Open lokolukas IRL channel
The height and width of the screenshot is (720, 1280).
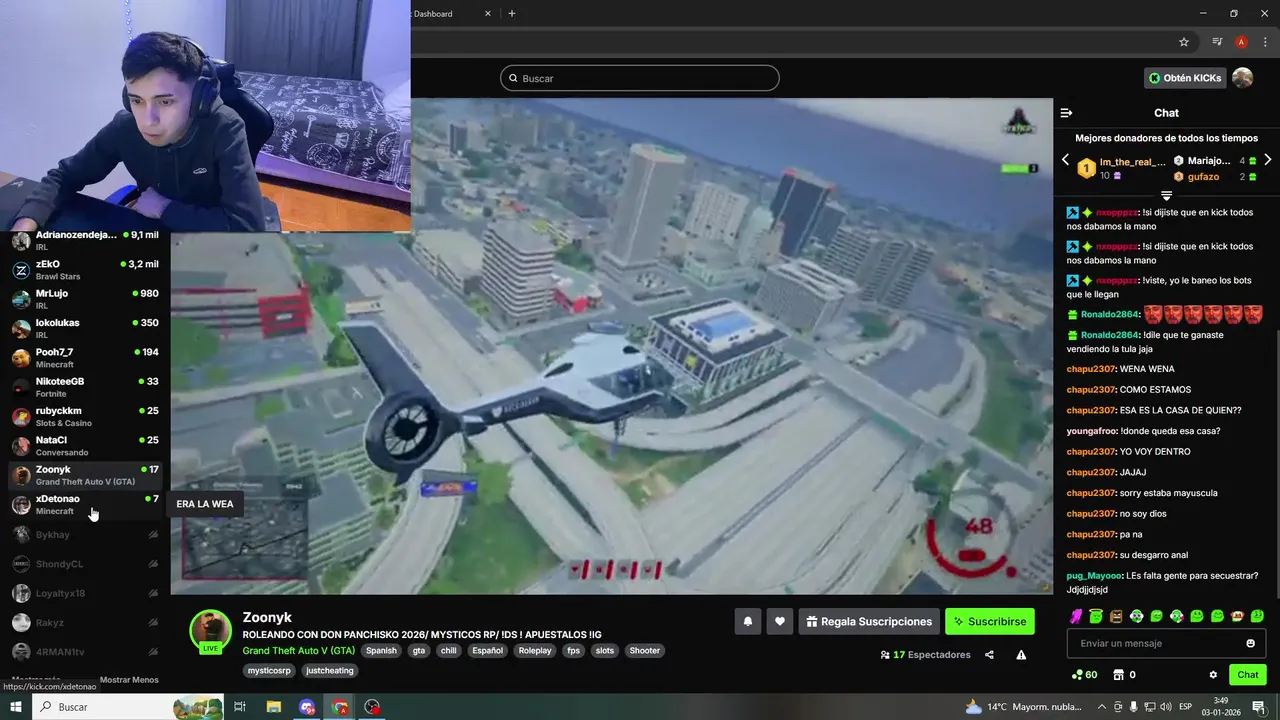(x=85, y=329)
